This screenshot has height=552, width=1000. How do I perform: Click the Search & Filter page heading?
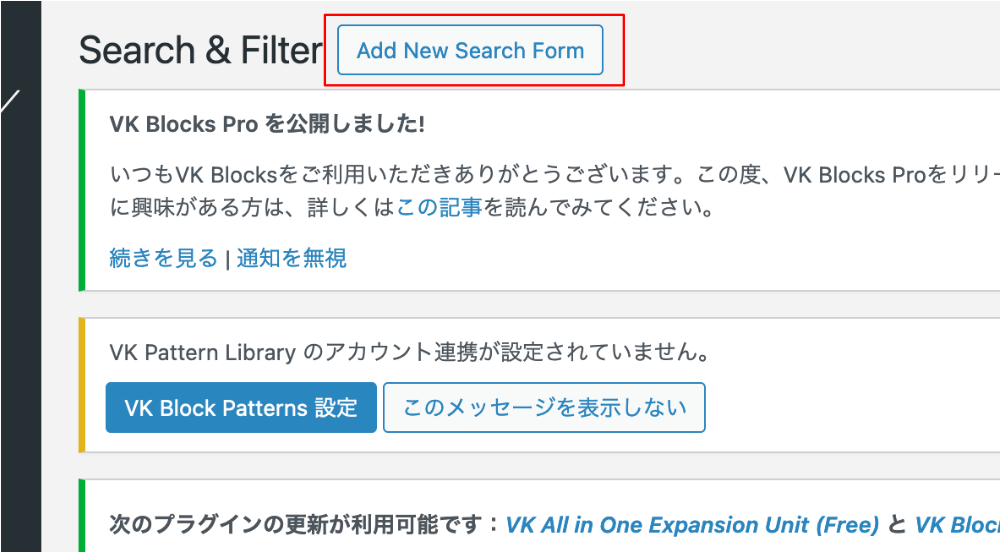click(200, 50)
